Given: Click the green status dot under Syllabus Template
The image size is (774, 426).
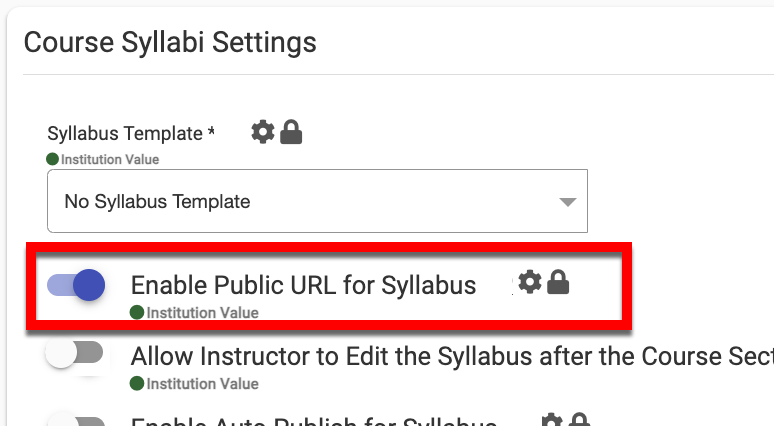Looking at the screenshot, I should click(x=53, y=159).
